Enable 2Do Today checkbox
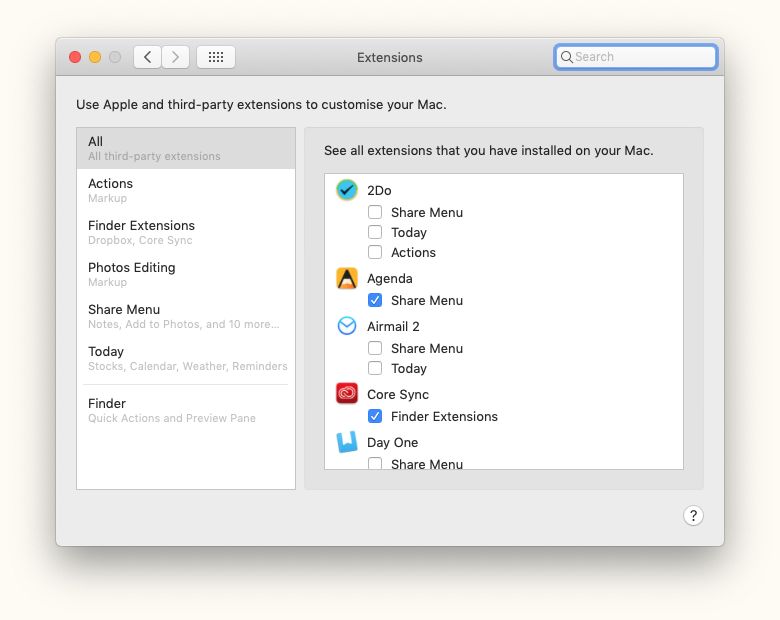The image size is (780, 620). 375,232
